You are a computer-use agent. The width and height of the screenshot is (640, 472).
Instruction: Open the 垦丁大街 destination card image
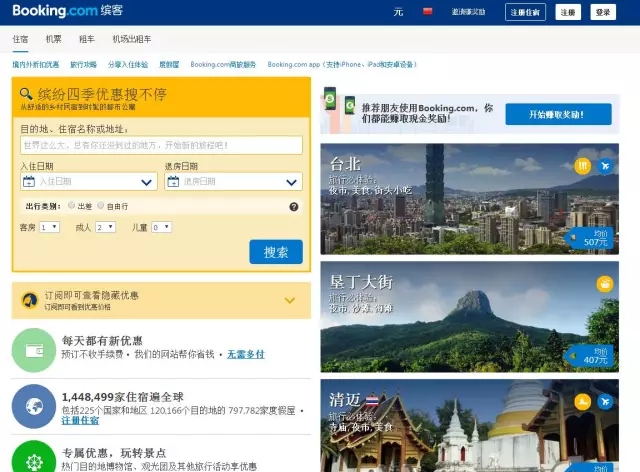click(469, 317)
